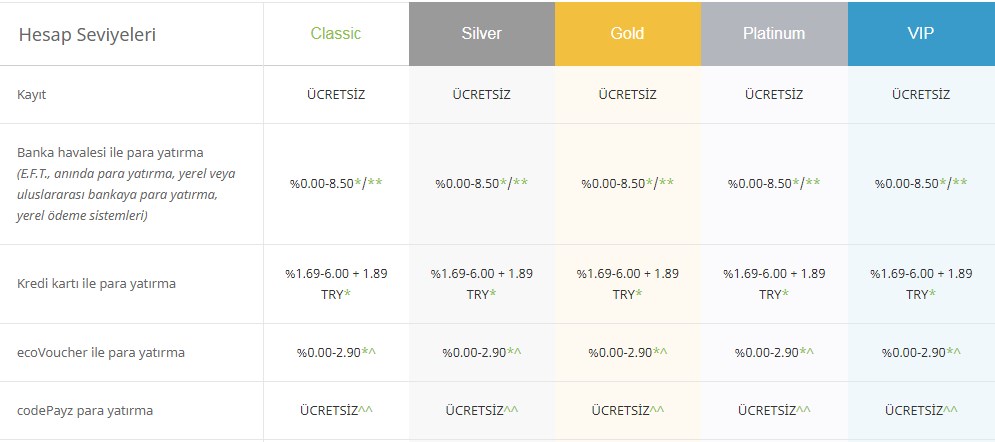Screen dimensions: 995x442
Task: Click ecoVoucher ile para yatırma label
Action: [x=101, y=353]
